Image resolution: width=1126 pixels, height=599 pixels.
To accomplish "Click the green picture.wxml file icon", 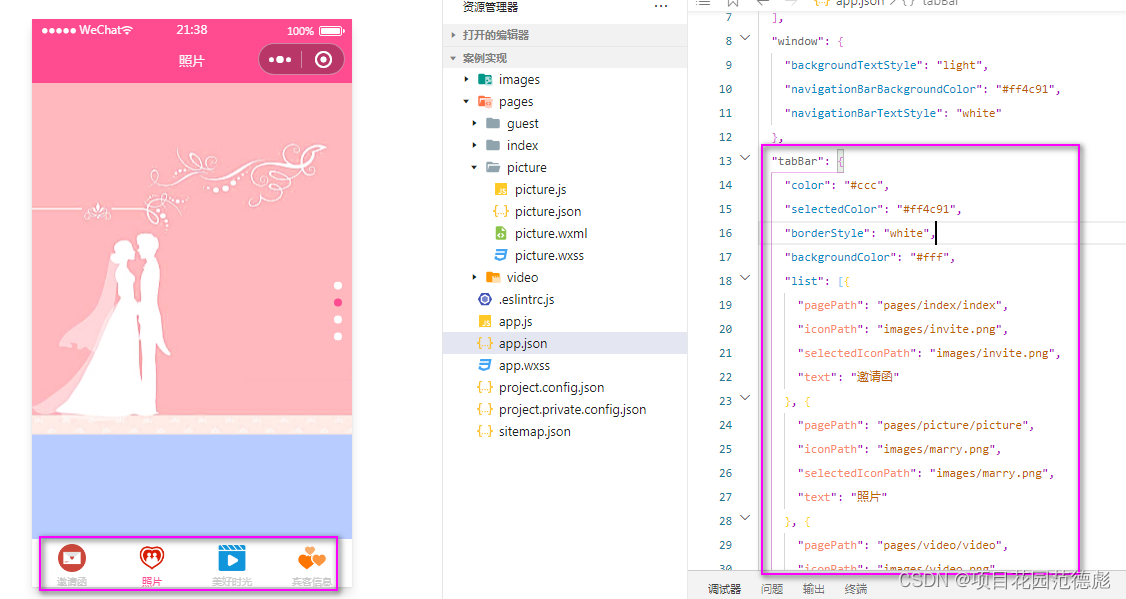I will (x=501, y=233).
